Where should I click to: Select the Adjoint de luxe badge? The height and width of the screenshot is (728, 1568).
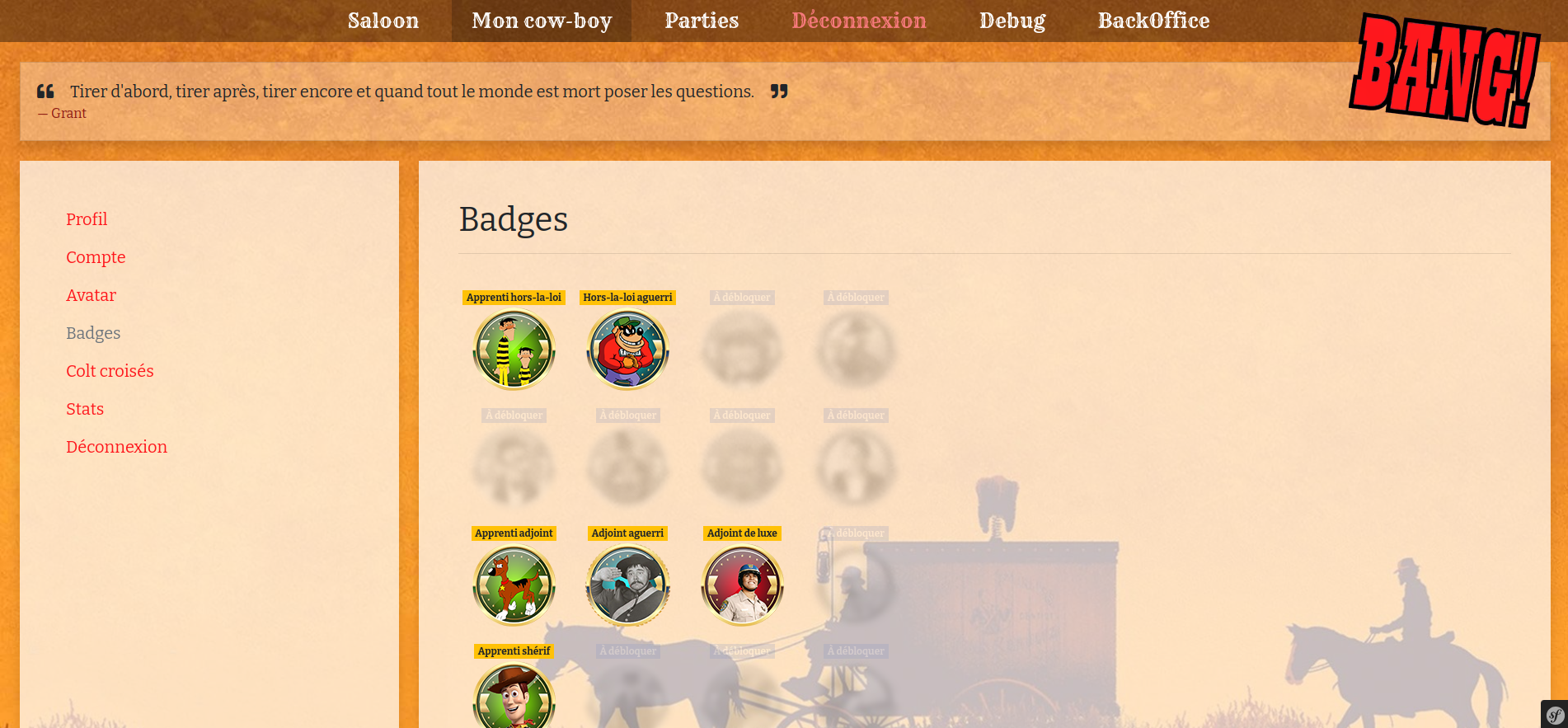click(x=742, y=585)
